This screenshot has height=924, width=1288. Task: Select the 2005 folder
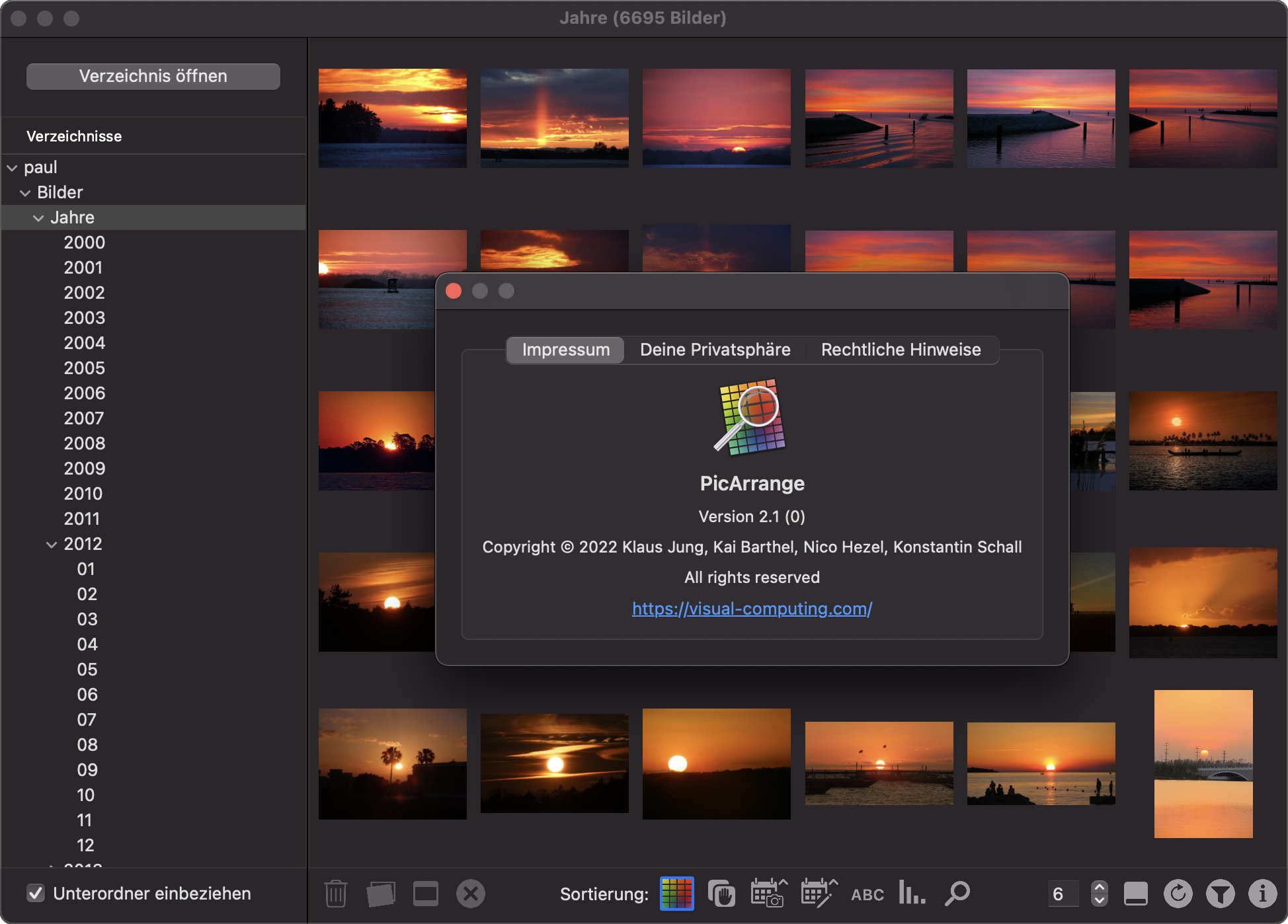tap(85, 368)
